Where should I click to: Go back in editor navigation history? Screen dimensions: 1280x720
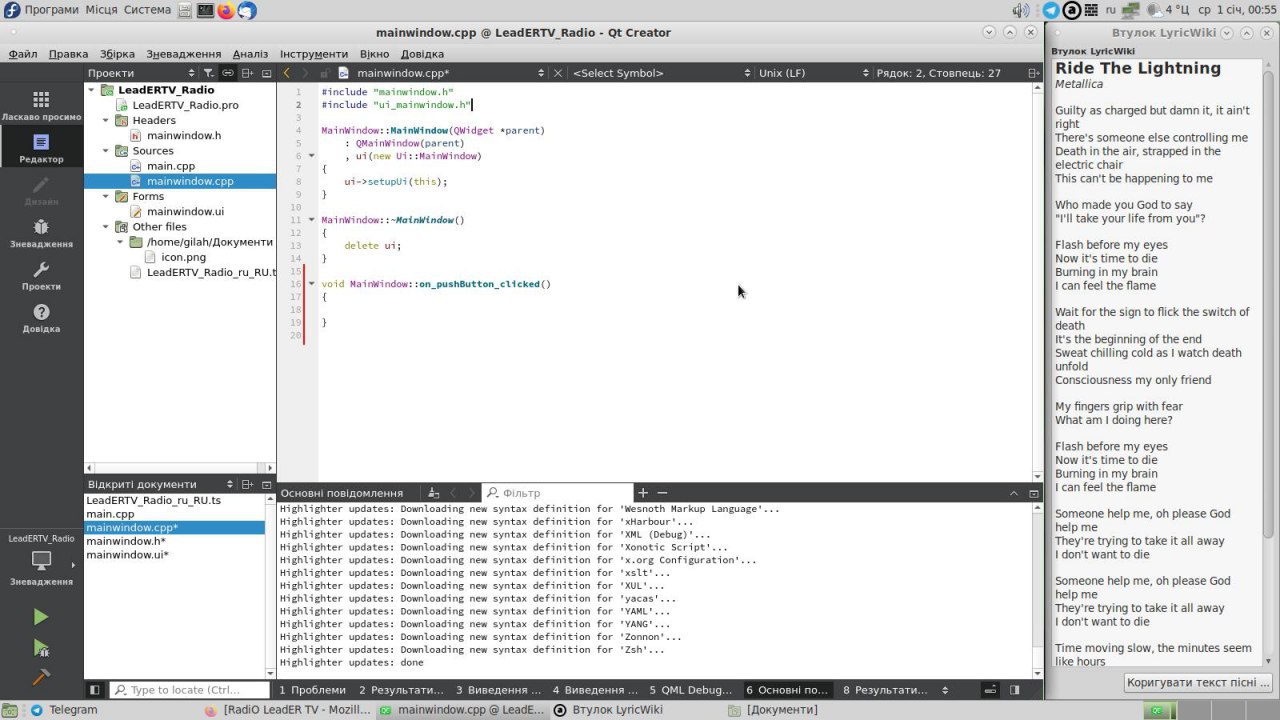(287, 73)
